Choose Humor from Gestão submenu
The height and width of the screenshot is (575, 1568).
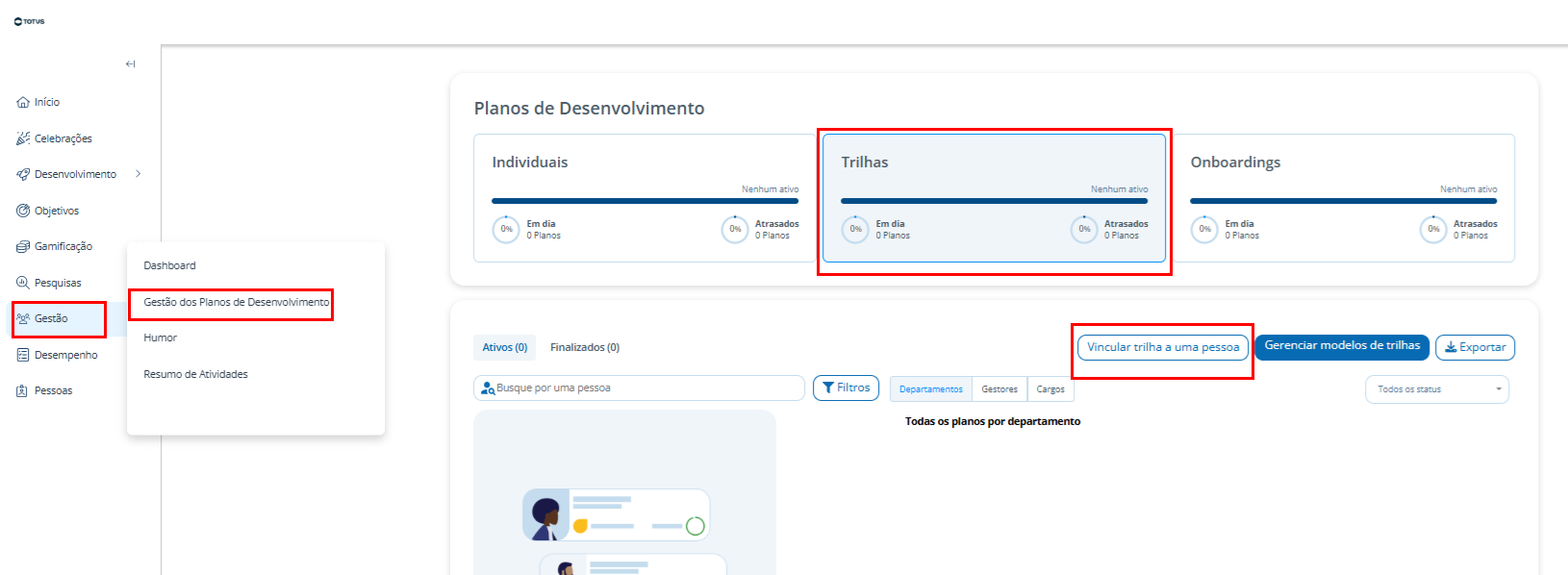[x=161, y=337]
